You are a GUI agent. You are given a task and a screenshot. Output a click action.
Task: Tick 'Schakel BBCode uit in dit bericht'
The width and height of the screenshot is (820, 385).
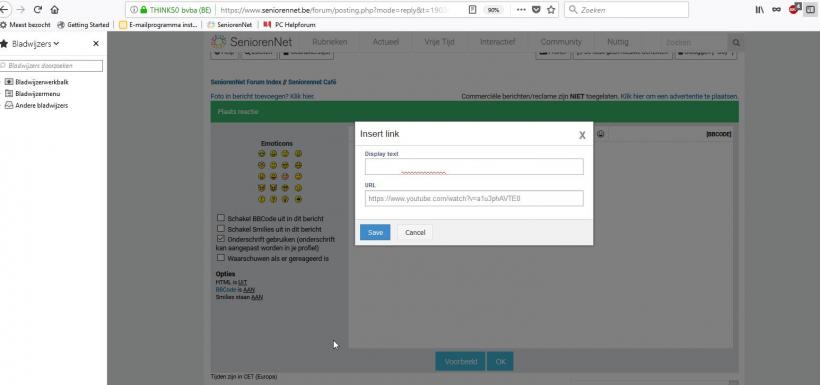221,218
